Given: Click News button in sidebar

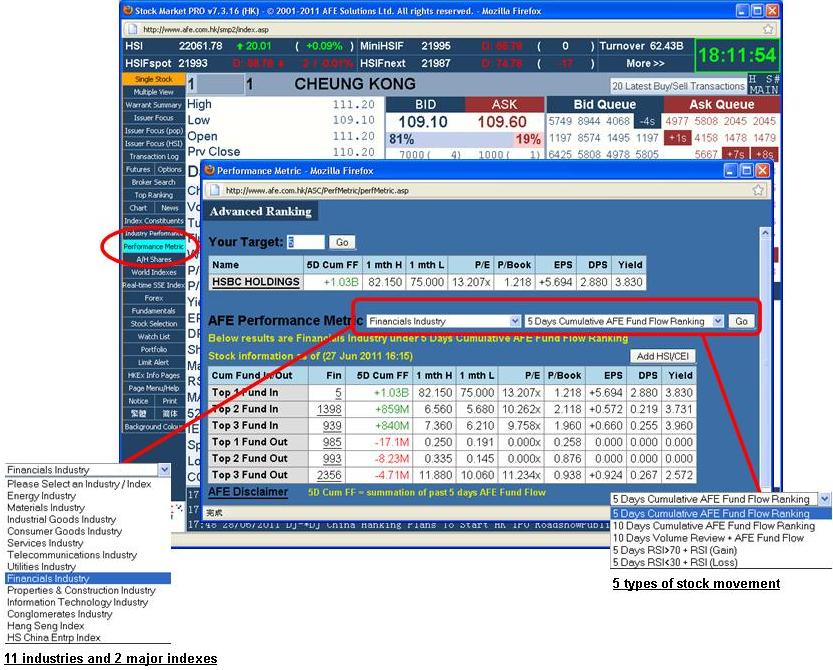Looking at the screenshot, I should (169, 208).
